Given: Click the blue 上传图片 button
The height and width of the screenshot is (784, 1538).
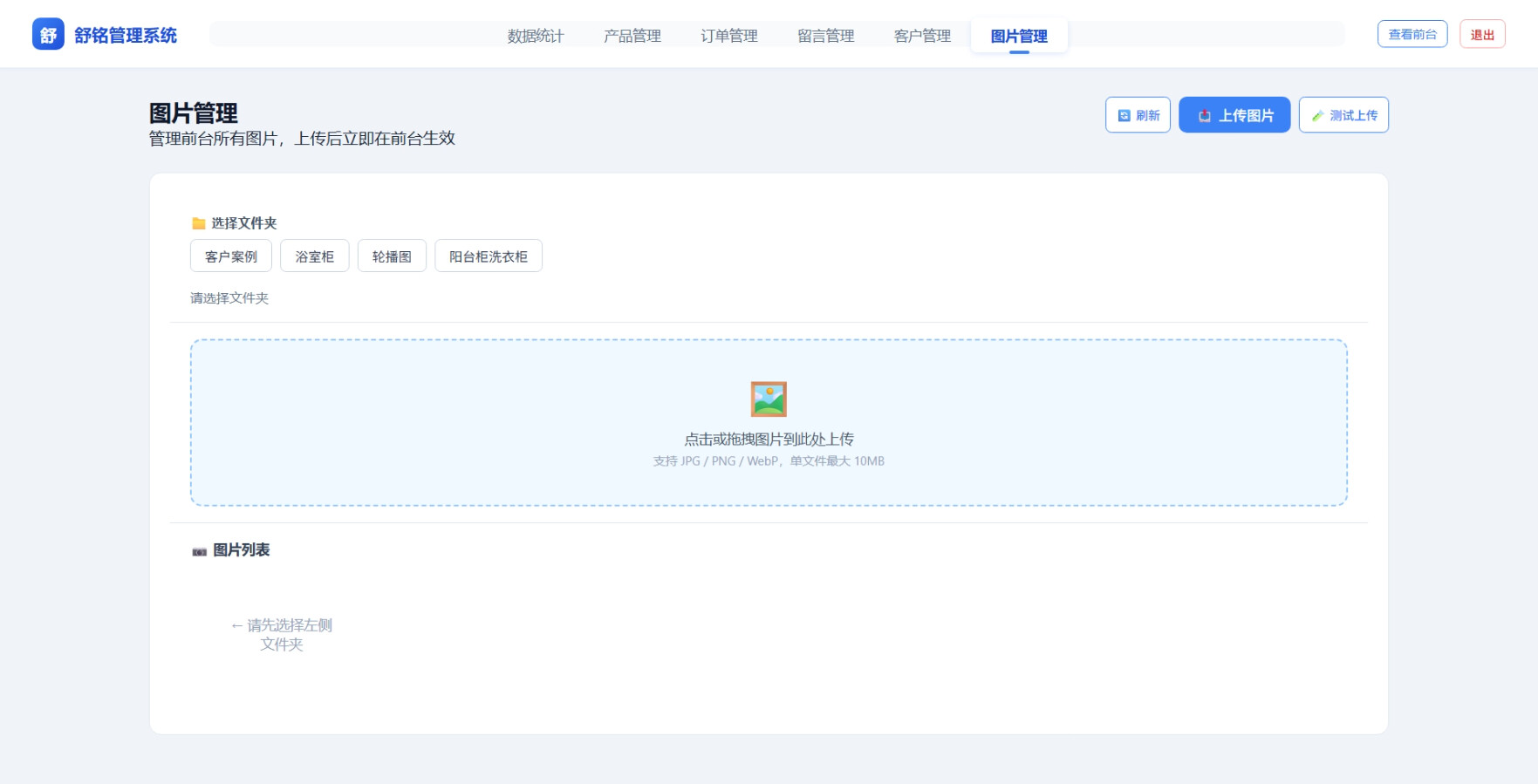Looking at the screenshot, I should pyautogui.click(x=1234, y=115).
